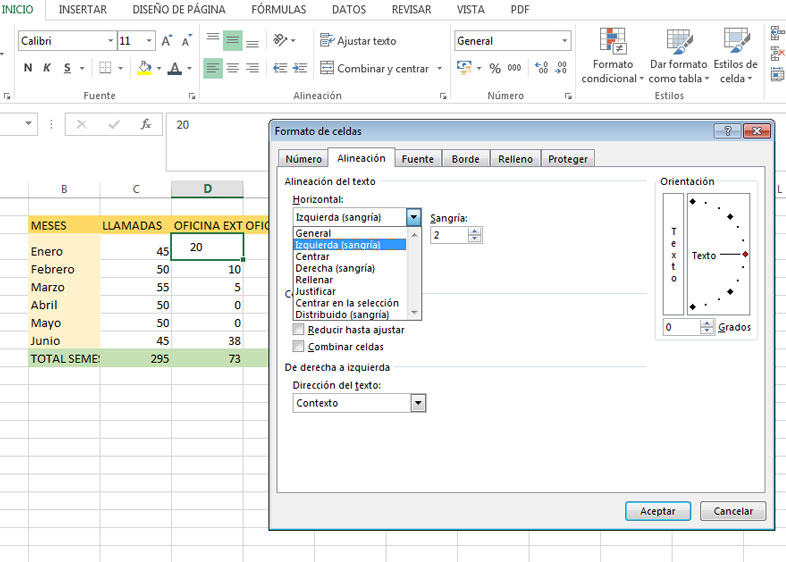The width and height of the screenshot is (786, 562).
Task: Select Centrar in Horizontal list
Action: [x=350, y=256]
